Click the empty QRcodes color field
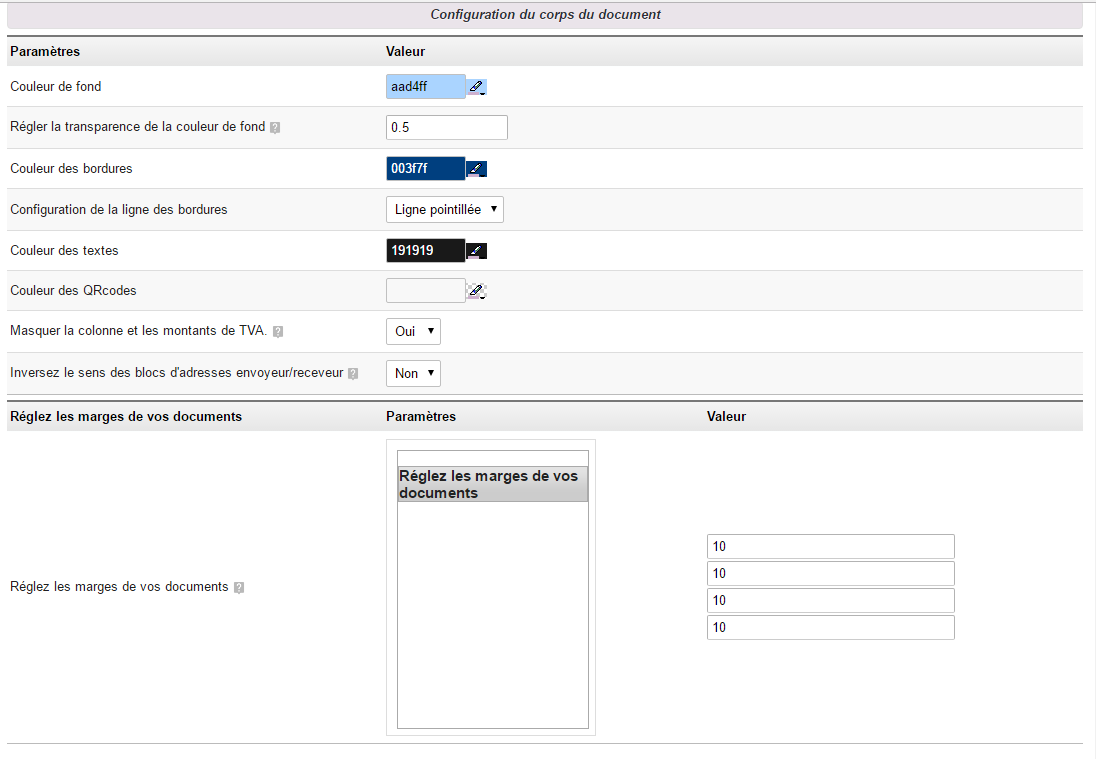The width and height of the screenshot is (1096, 759). [425, 291]
